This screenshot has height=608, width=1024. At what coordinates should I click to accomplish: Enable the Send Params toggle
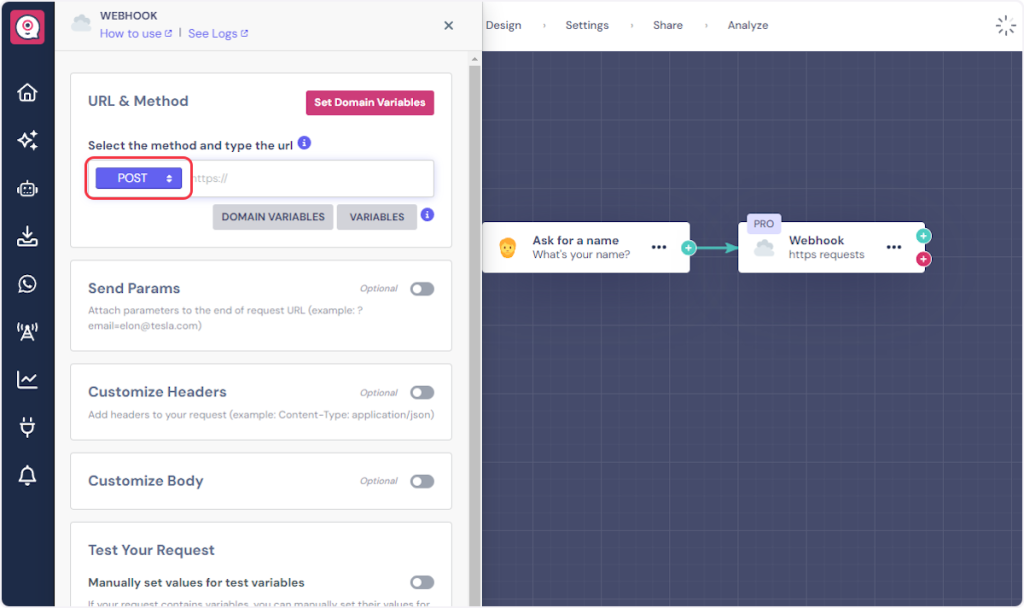pos(422,289)
